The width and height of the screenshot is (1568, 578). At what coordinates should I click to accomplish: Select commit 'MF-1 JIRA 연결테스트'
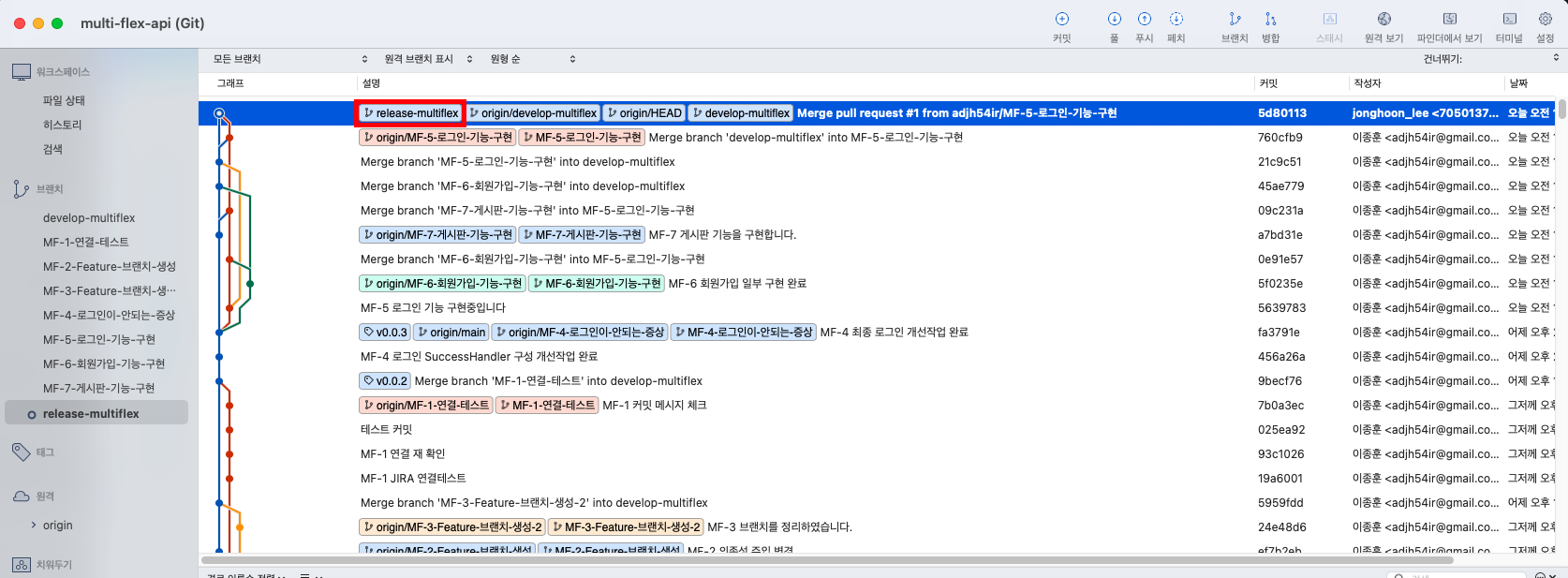tap(878, 479)
